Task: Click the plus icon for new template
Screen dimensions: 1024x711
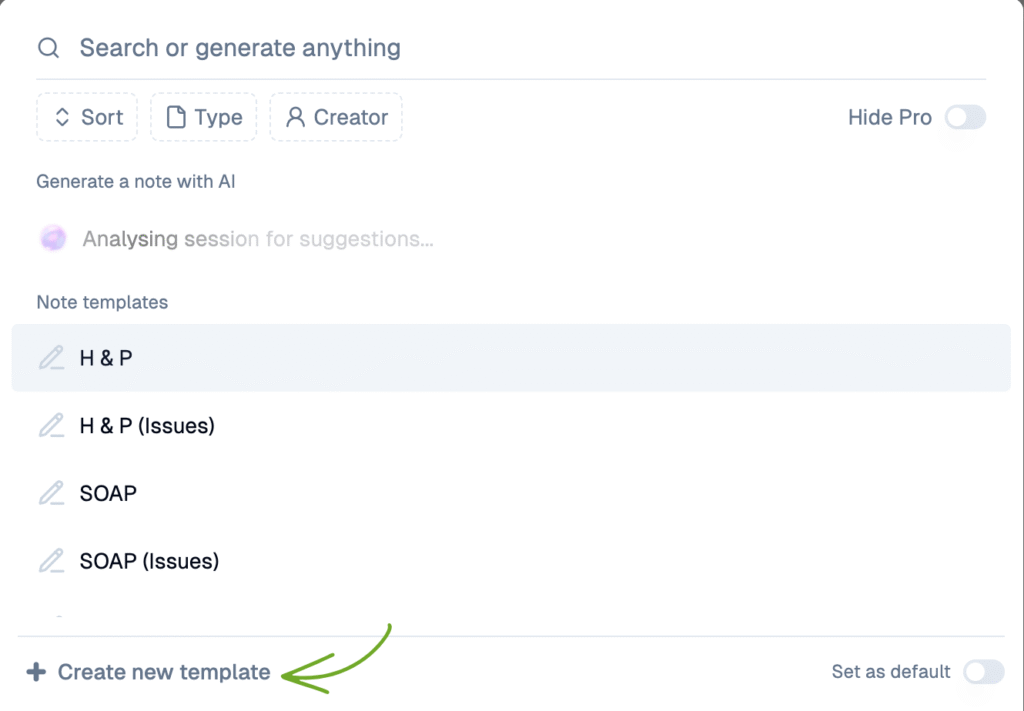Action: (x=36, y=672)
